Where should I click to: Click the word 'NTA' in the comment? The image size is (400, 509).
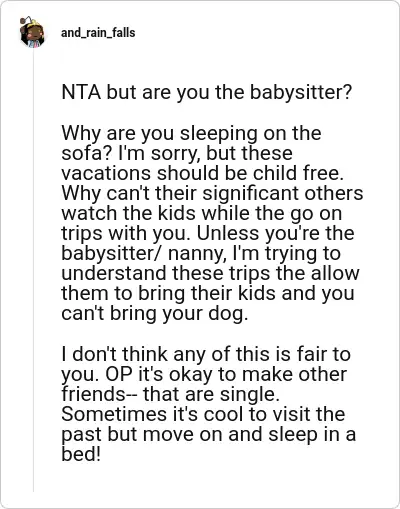coord(81,92)
